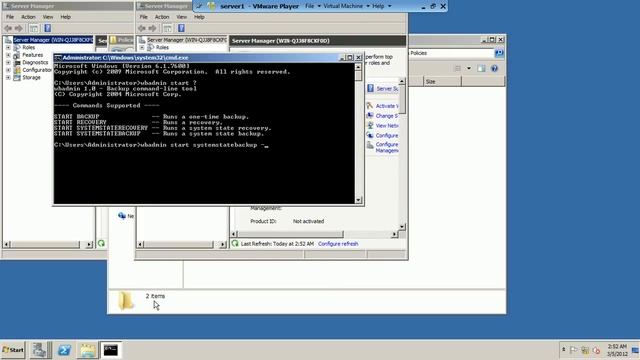This screenshot has height=360, width=640.
Task: Open the view options dropdown arrow in Explorer
Action: [x=469, y=69]
